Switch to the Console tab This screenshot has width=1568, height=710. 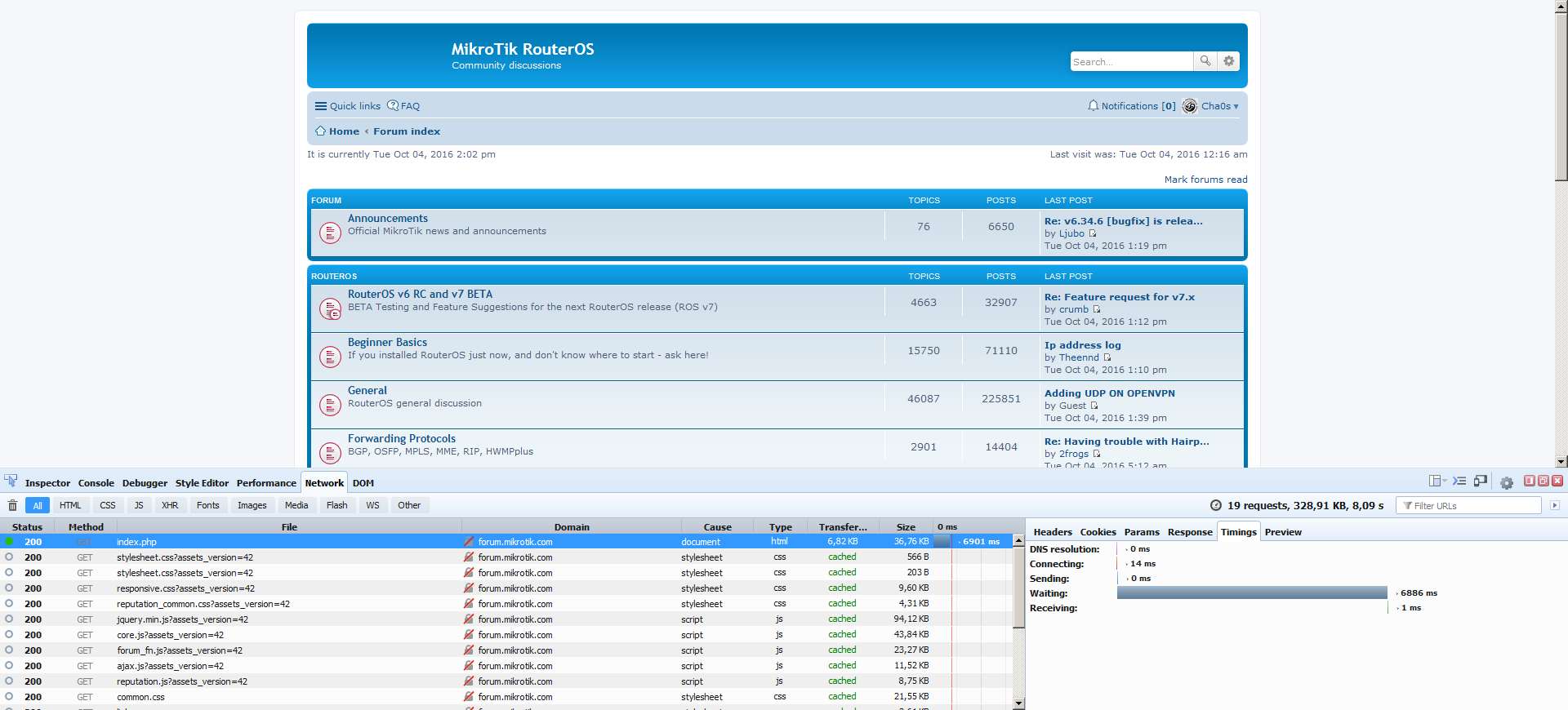96,483
